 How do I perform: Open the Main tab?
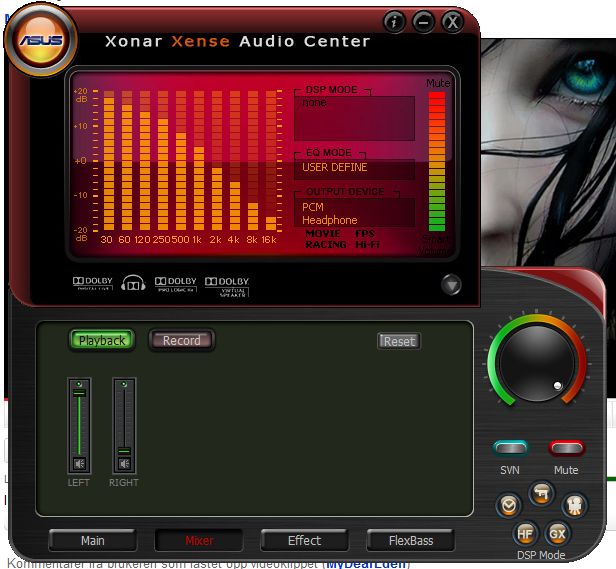tap(93, 541)
